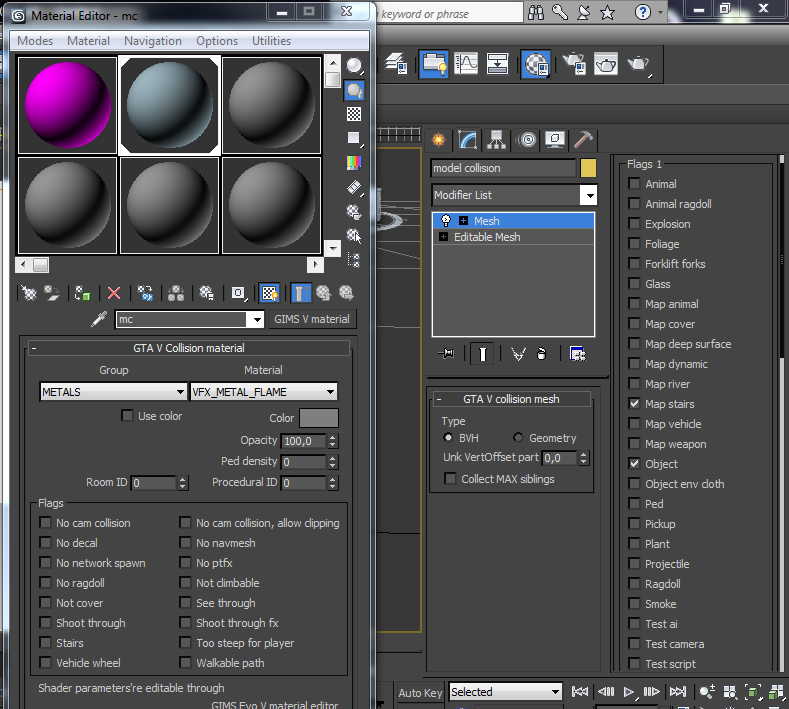
Task: Increase Opacity spinner value
Action: point(332,438)
